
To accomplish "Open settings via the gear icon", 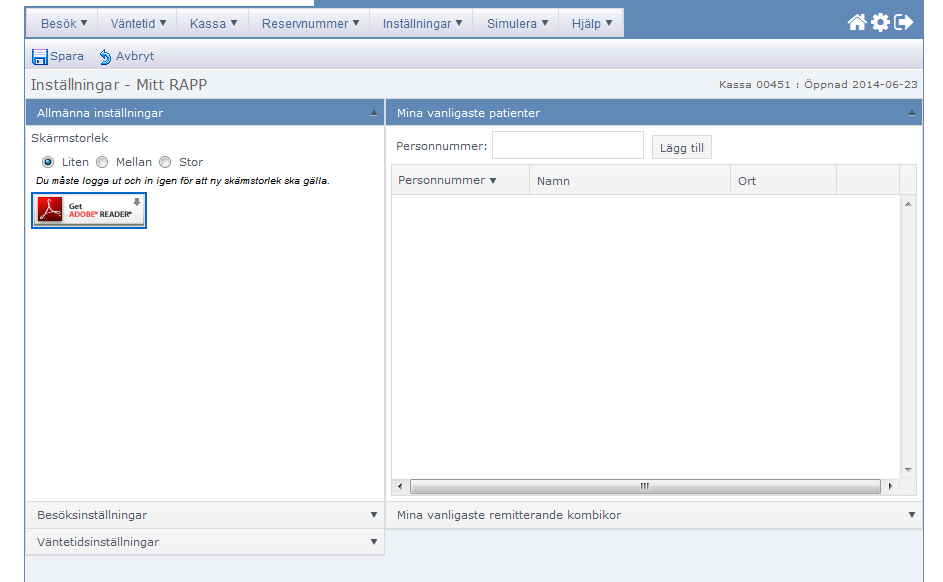I will [x=880, y=23].
